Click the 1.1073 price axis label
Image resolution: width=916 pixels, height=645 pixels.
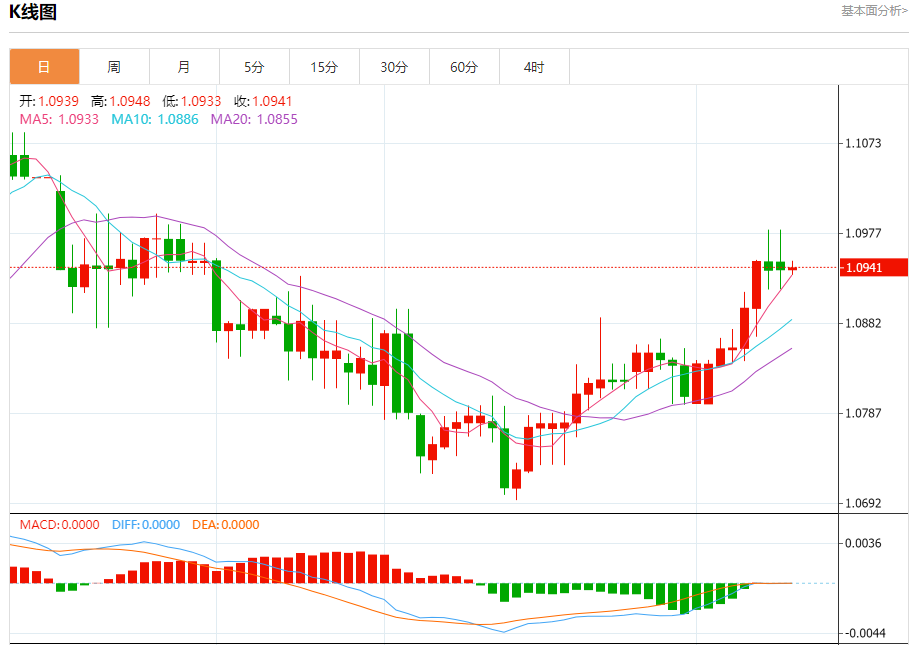click(x=863, y=143)
